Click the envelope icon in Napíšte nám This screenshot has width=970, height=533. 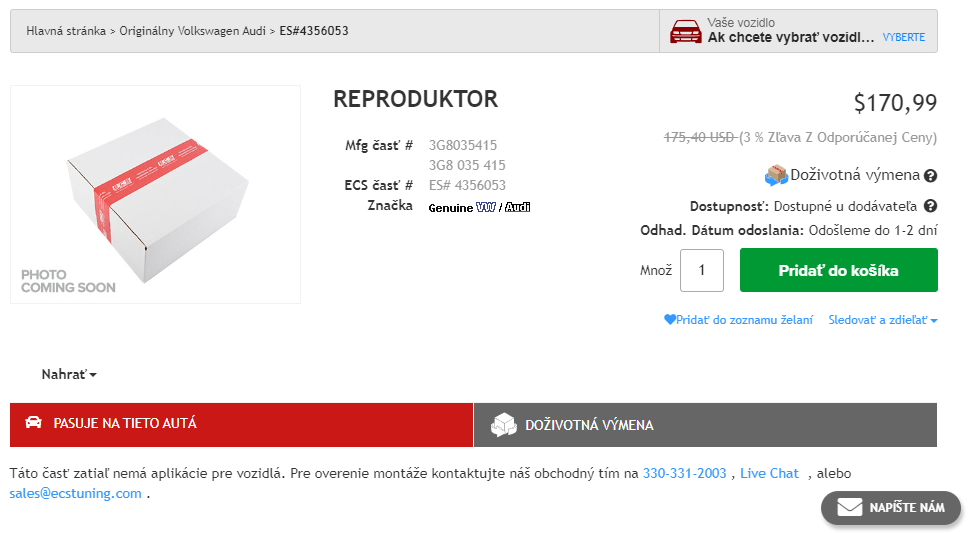849,508
